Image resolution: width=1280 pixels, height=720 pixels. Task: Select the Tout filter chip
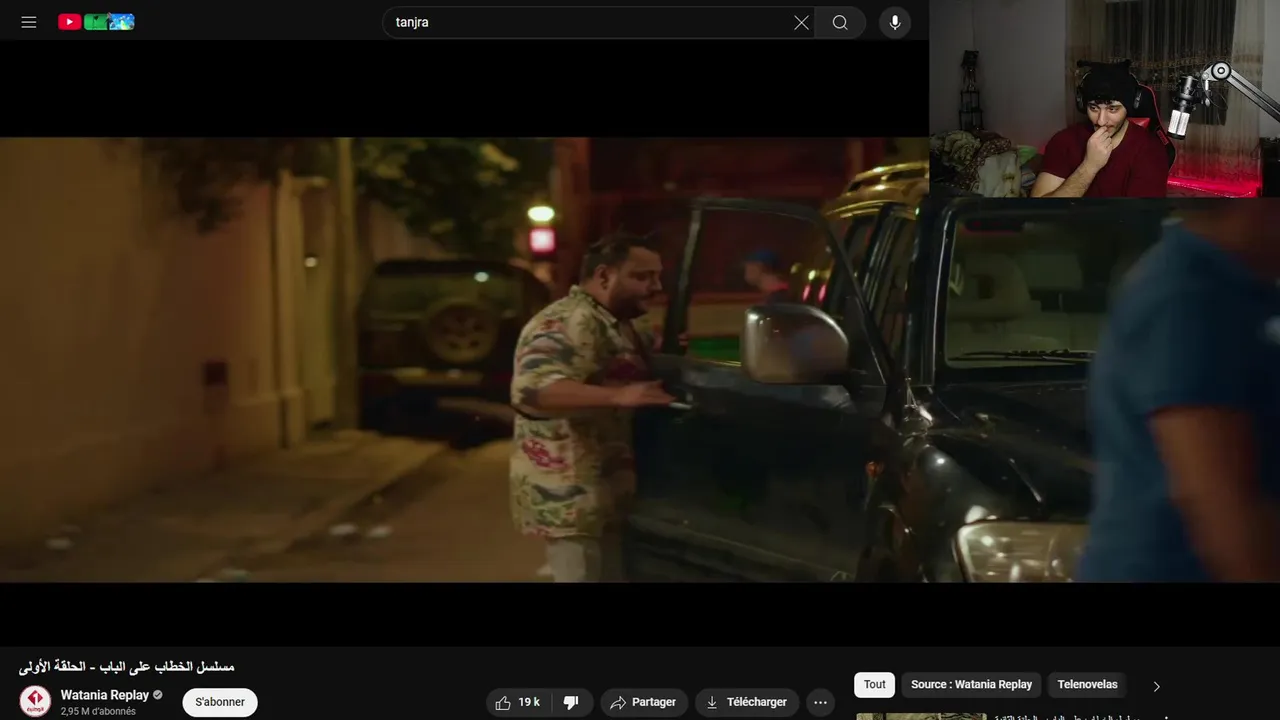click(875, 685)
